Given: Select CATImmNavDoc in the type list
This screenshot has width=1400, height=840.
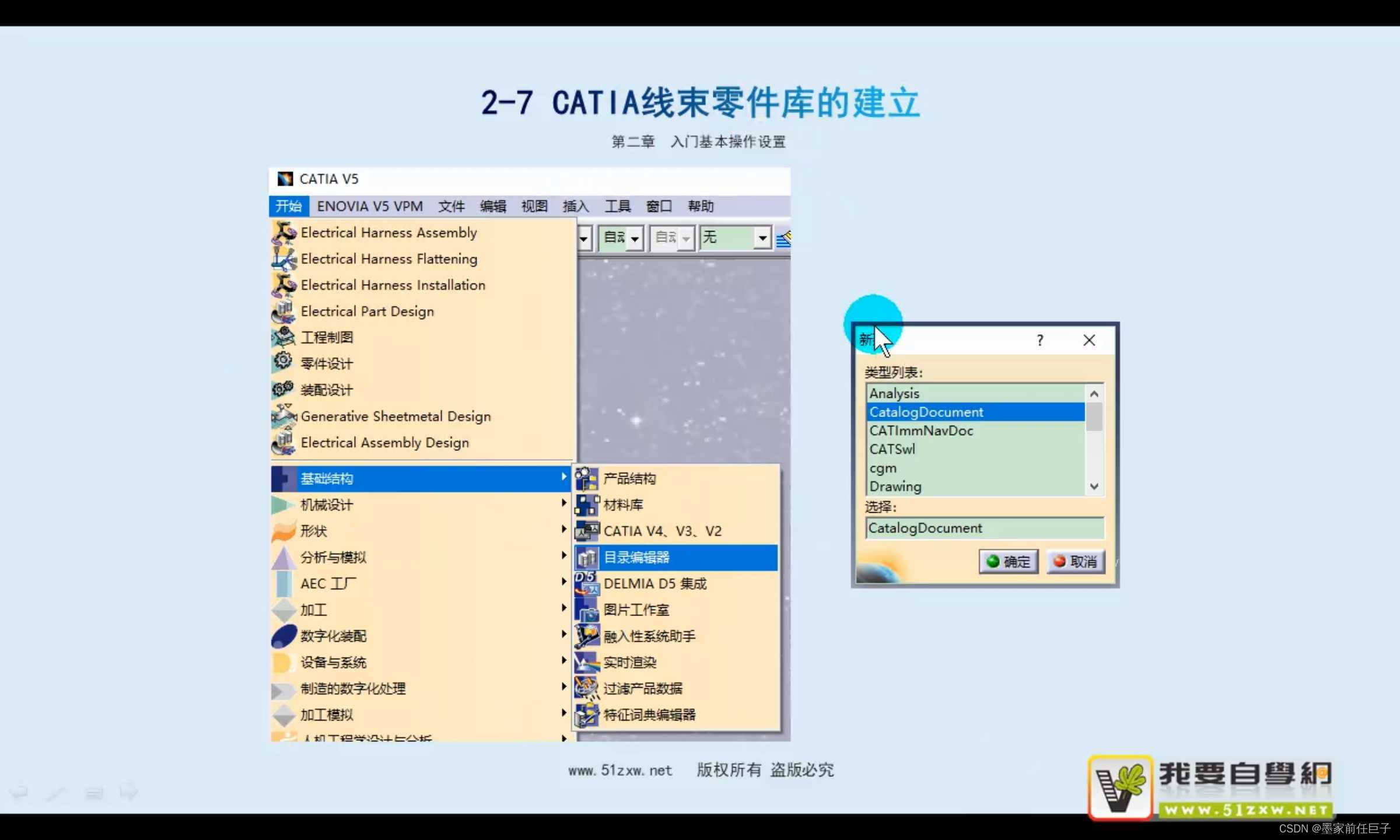Looking at the screenshot, I should click(x=921, y=431).
